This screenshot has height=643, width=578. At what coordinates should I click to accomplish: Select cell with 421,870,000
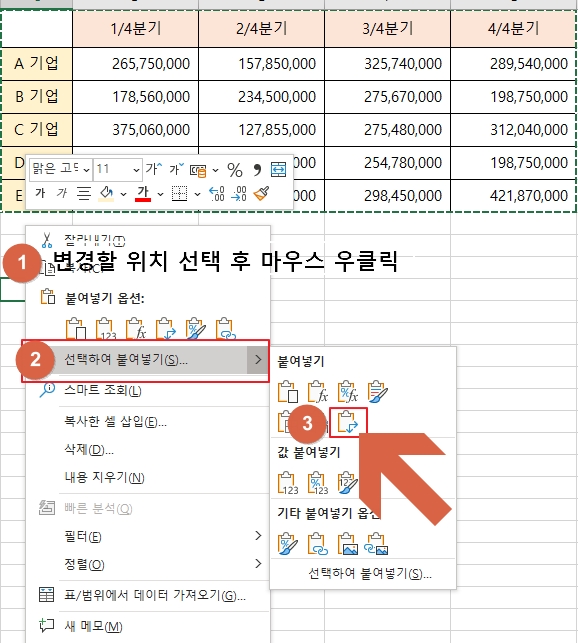click(513, 196)
